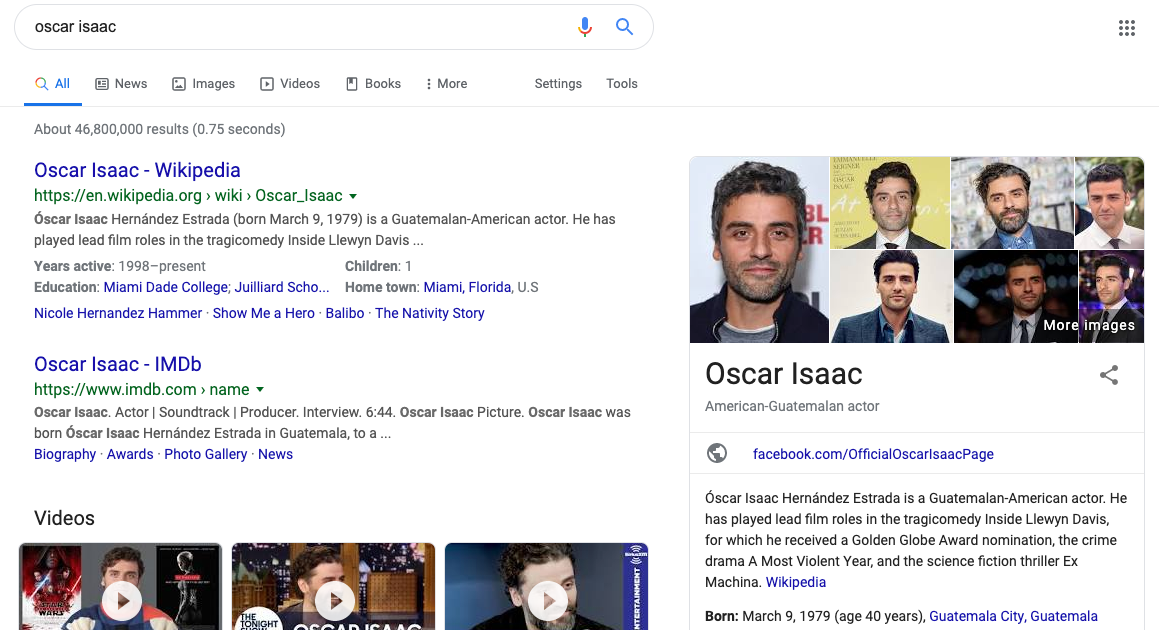Switch to the Videos tab

pos(290,84)
